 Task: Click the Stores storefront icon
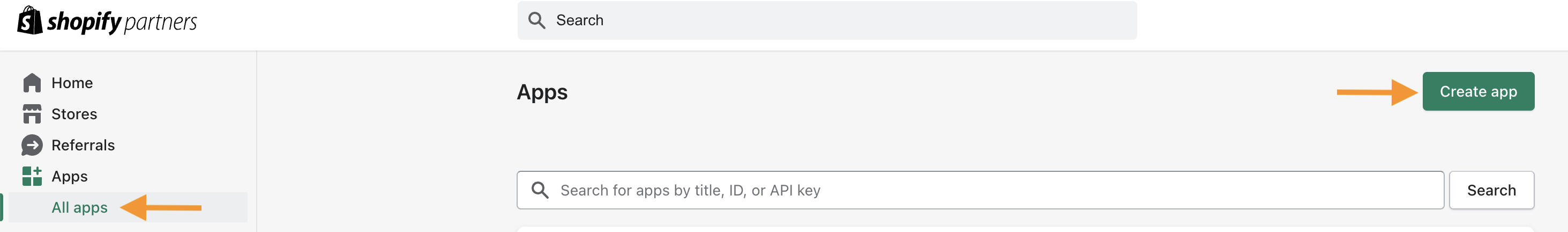32,113
